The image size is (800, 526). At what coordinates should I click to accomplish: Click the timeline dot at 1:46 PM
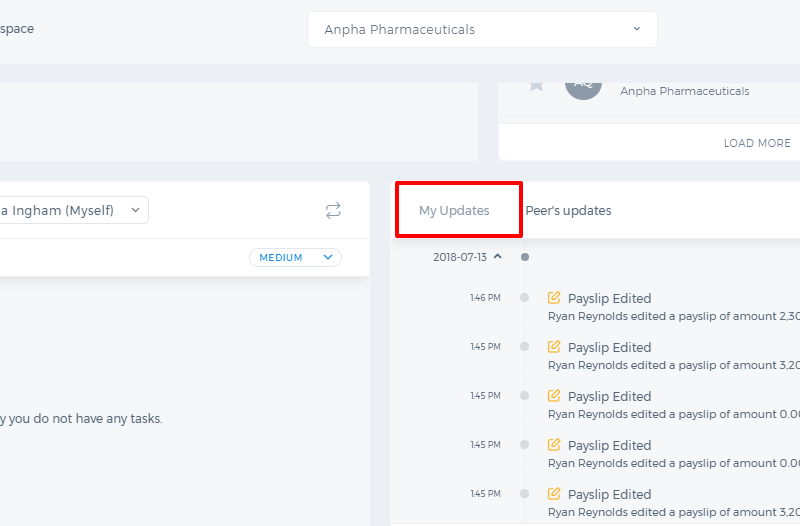524,297
